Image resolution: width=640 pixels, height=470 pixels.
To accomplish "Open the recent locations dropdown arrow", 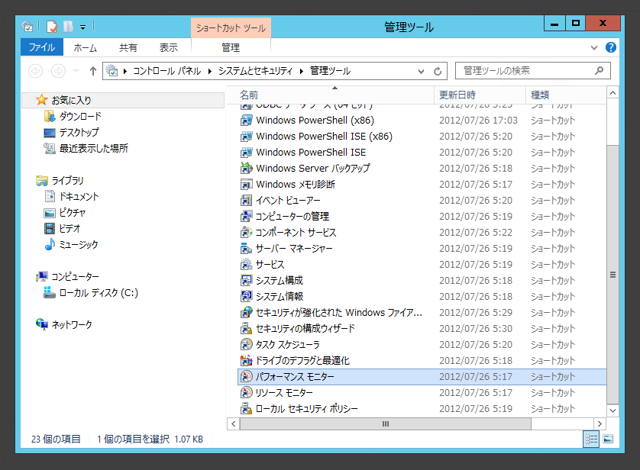I will (76, 71).
